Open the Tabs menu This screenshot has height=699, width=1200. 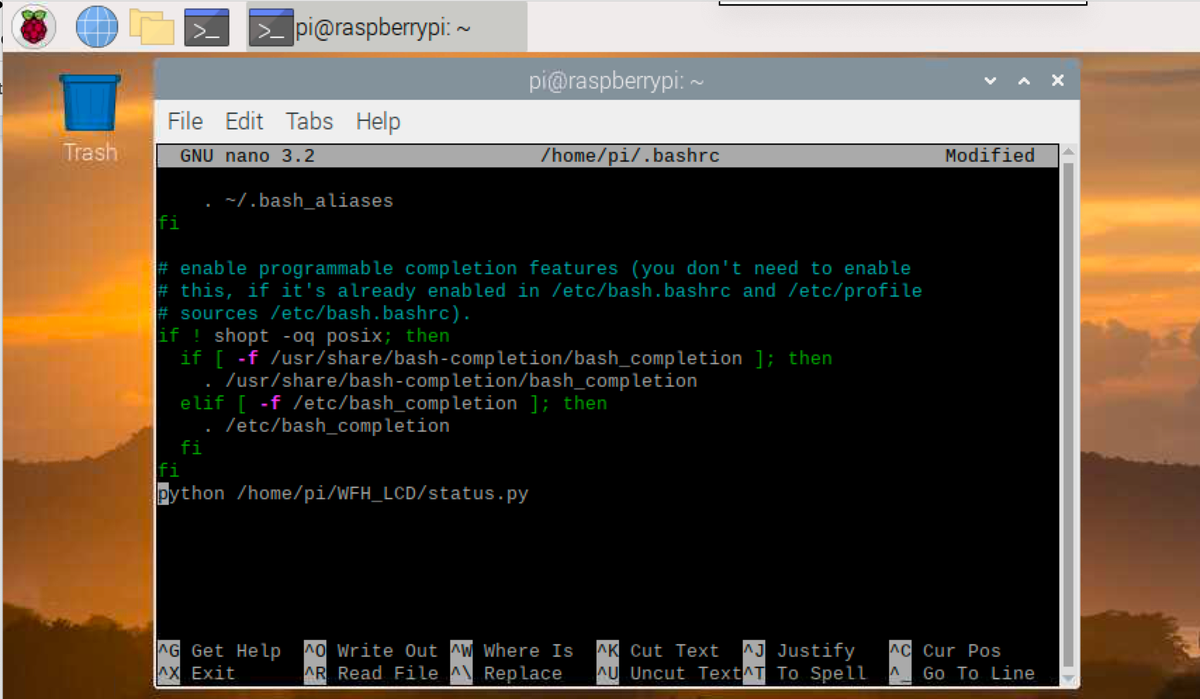[308, 121]
